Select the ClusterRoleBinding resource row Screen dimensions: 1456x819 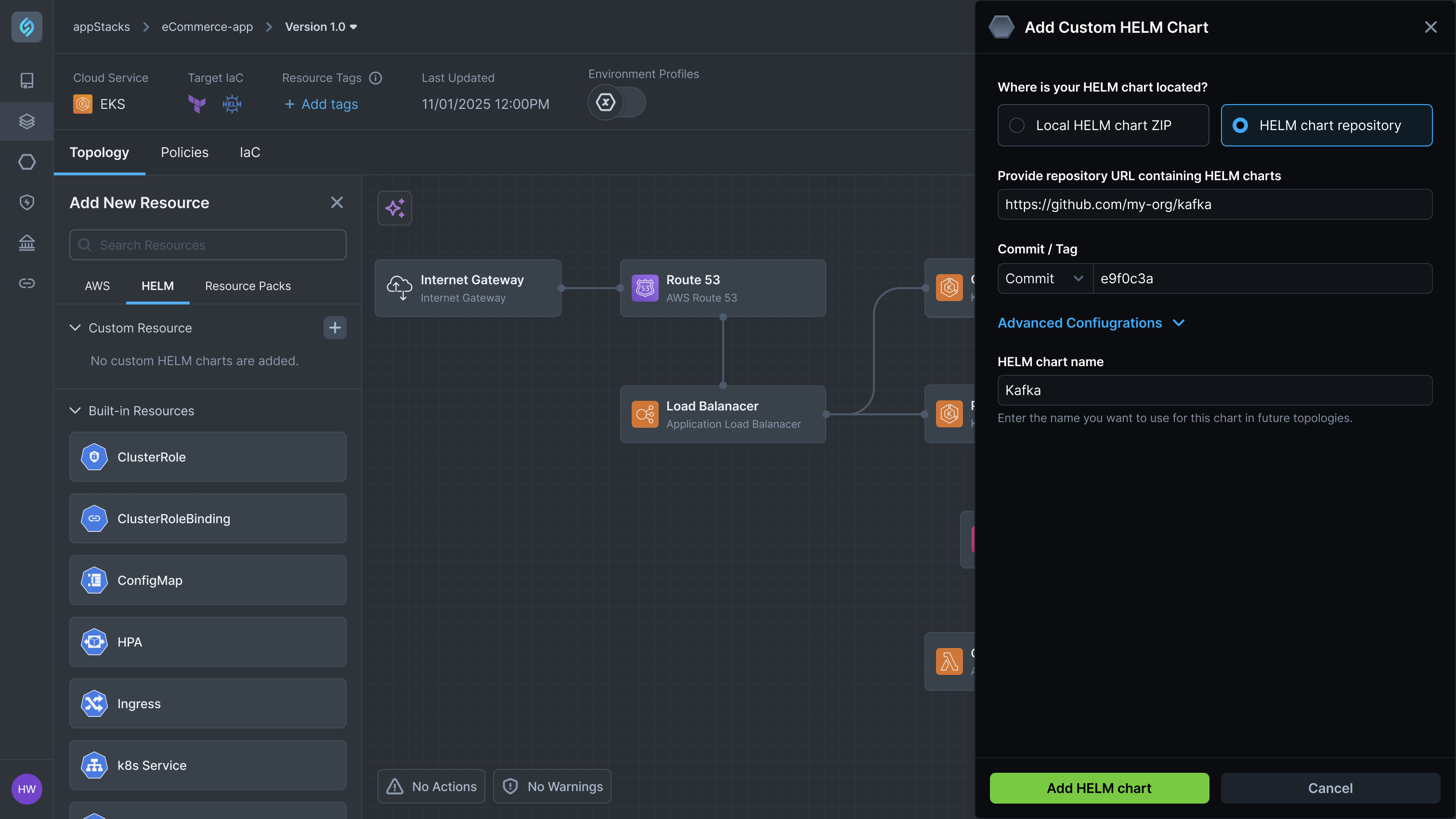208,519
